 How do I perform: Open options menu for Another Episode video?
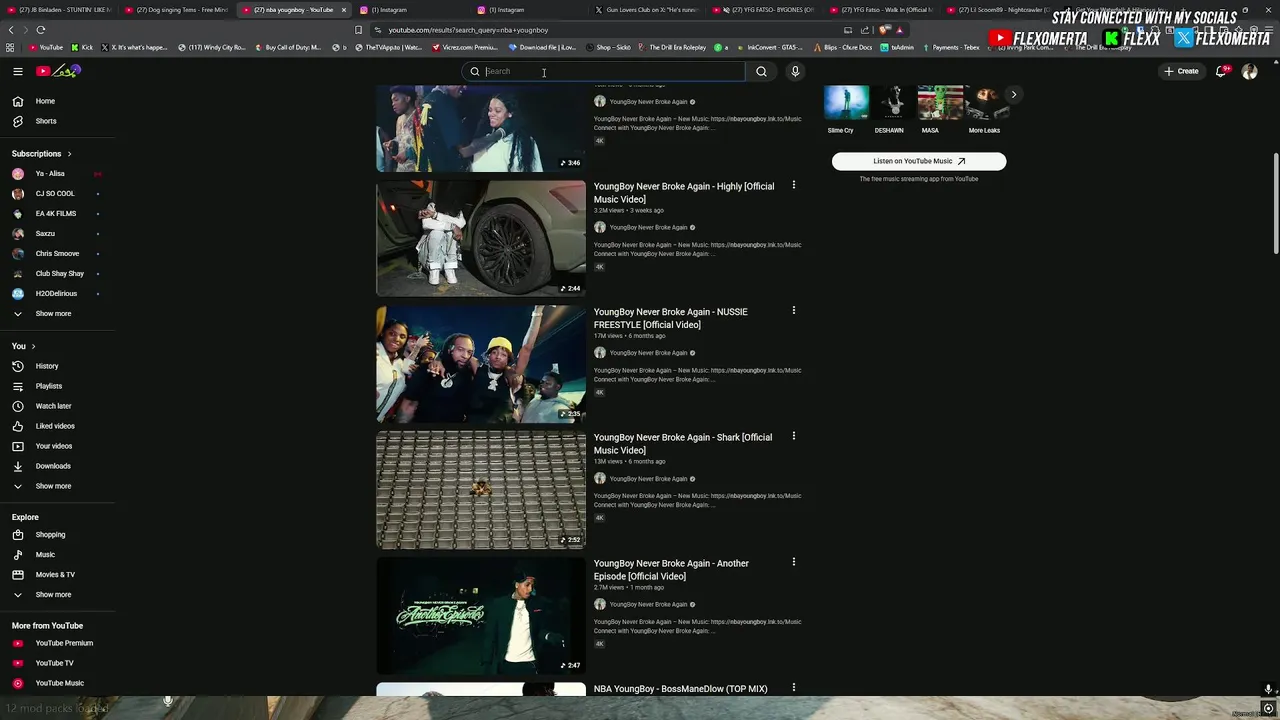(794, 562)
